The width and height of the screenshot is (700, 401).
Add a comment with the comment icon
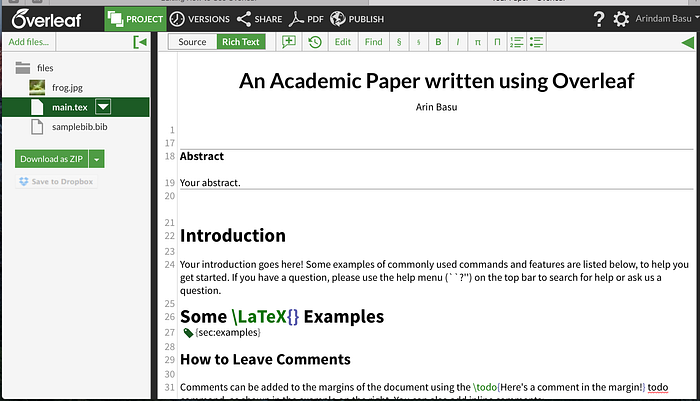pos(289,42)
